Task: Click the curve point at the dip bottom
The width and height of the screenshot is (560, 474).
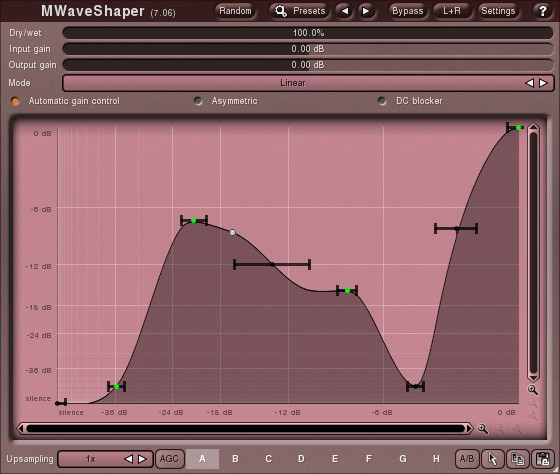Action: coord(415,386)
